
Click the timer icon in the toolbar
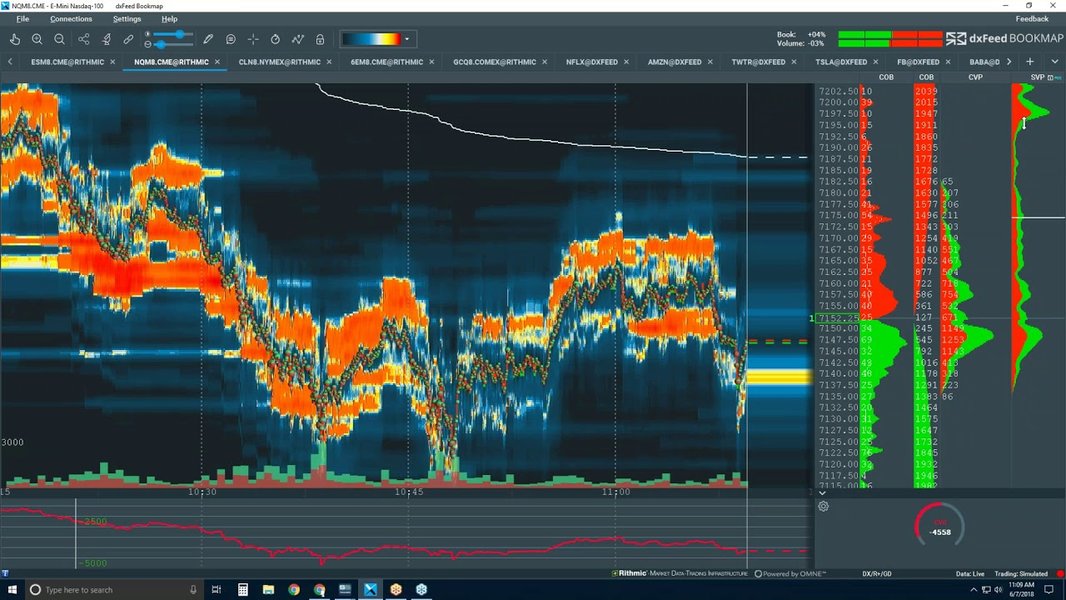pyautogui.click(x=273, y=38)
